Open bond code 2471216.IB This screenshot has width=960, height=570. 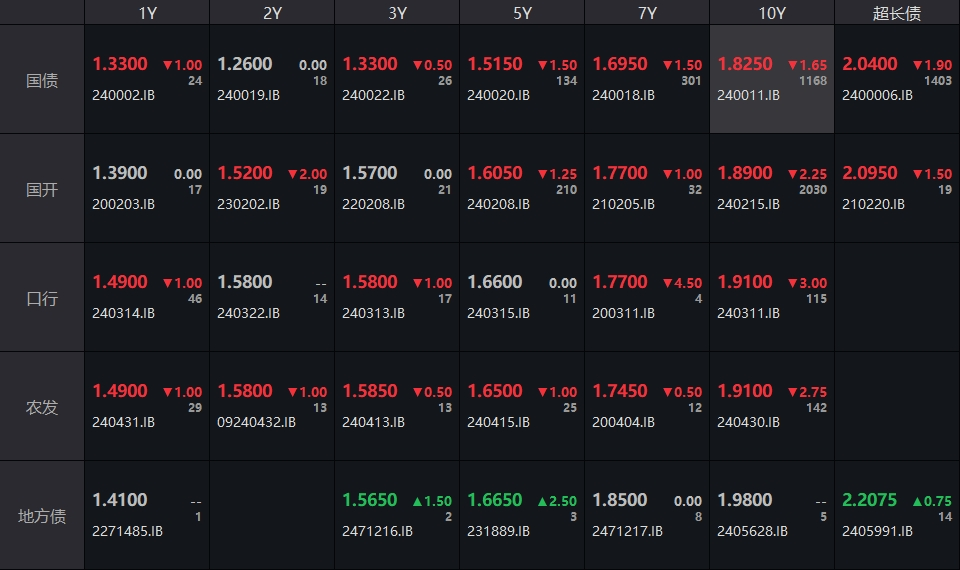(377, 531)
